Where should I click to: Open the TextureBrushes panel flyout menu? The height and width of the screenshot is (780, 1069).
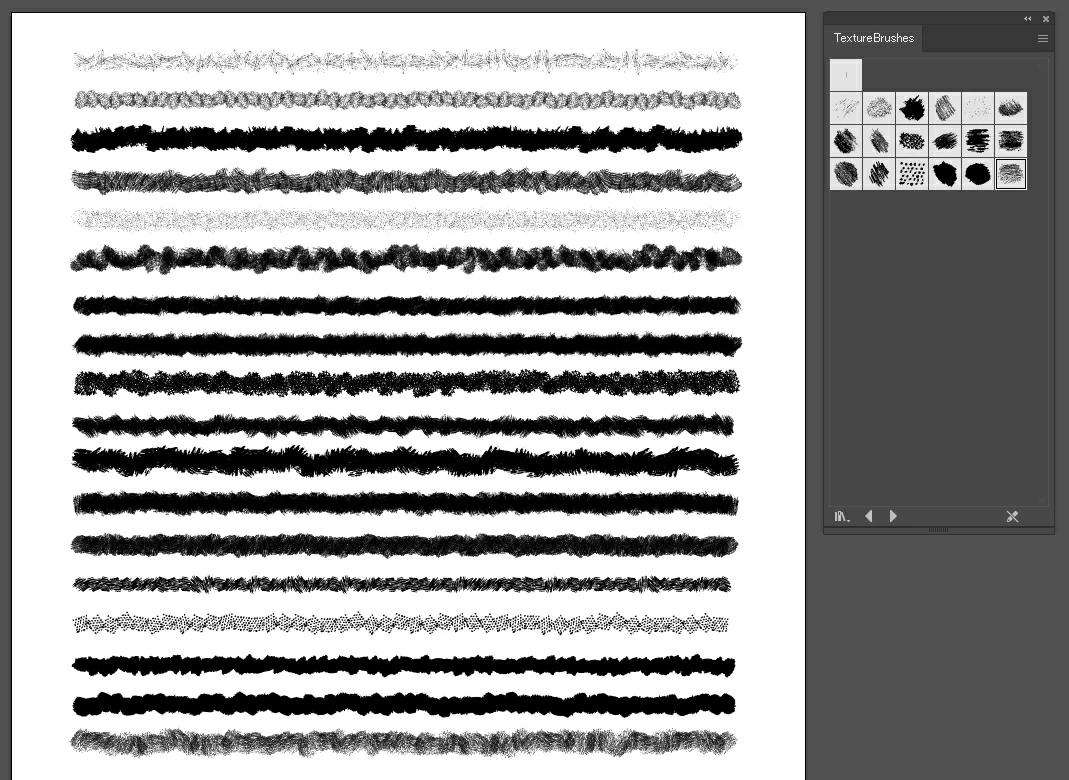1043,38
